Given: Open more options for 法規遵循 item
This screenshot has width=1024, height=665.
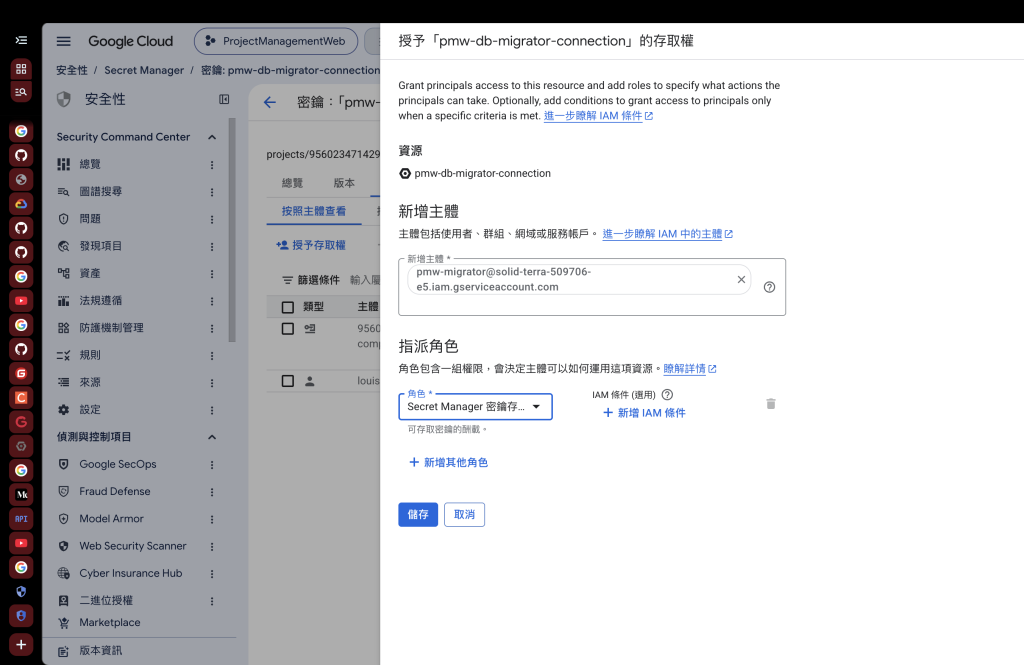Looking at the screenshot, I should (x=212, y=301).
